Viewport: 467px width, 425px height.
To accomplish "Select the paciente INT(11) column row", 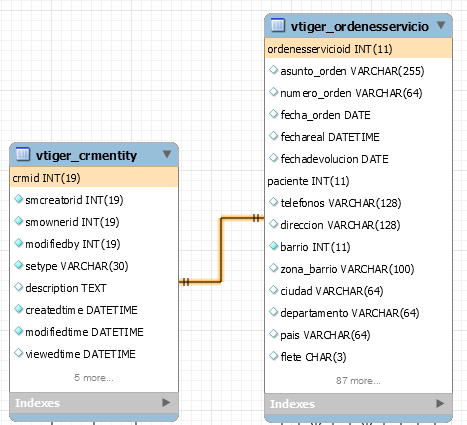I will [358, 181].
